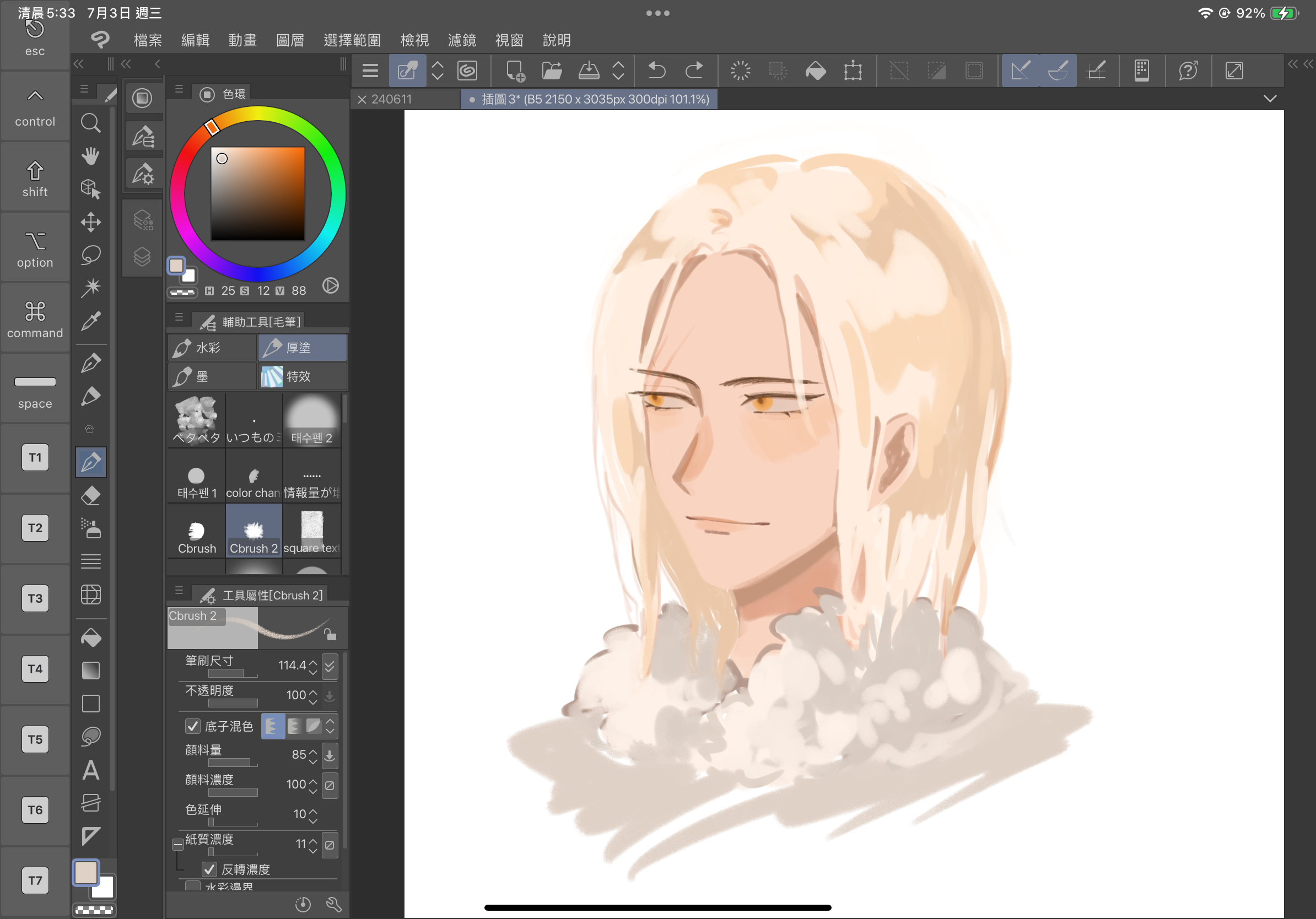
Task: Click the Undo arrow in command bar
Action: pyautogui.click(x=656, y=71)
